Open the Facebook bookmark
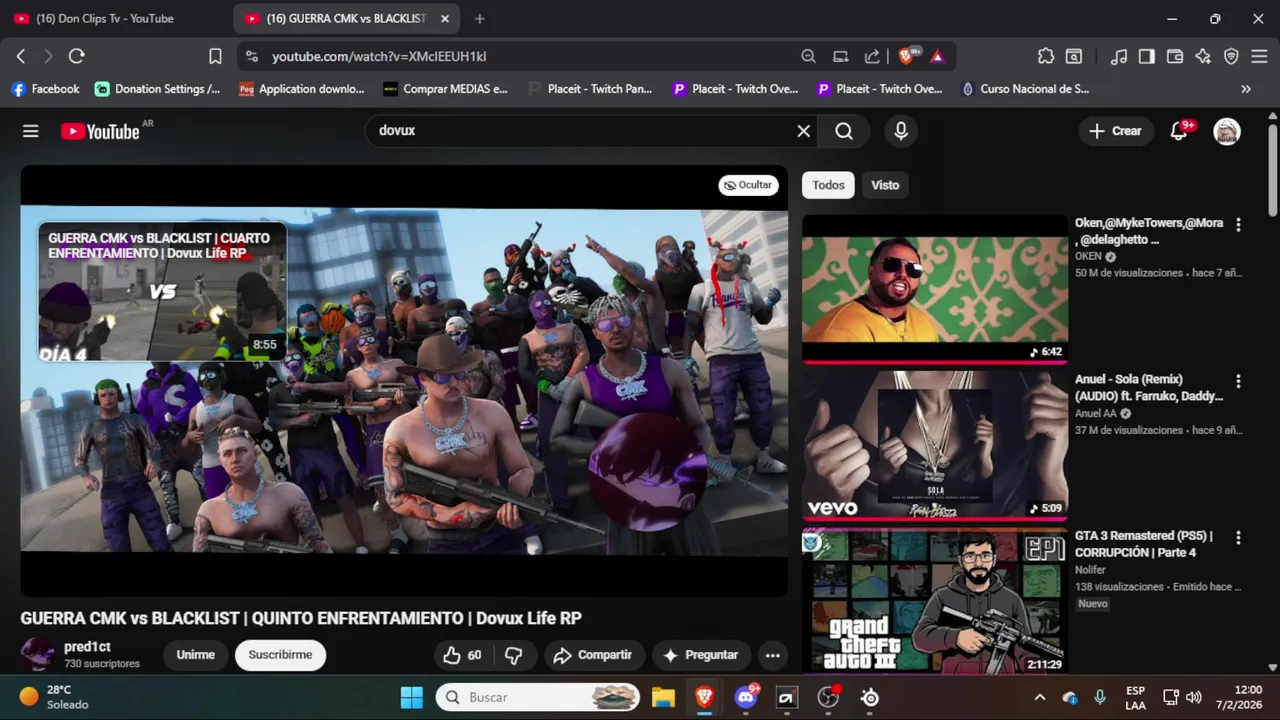 pyautogui.click(x=45, y=89)
